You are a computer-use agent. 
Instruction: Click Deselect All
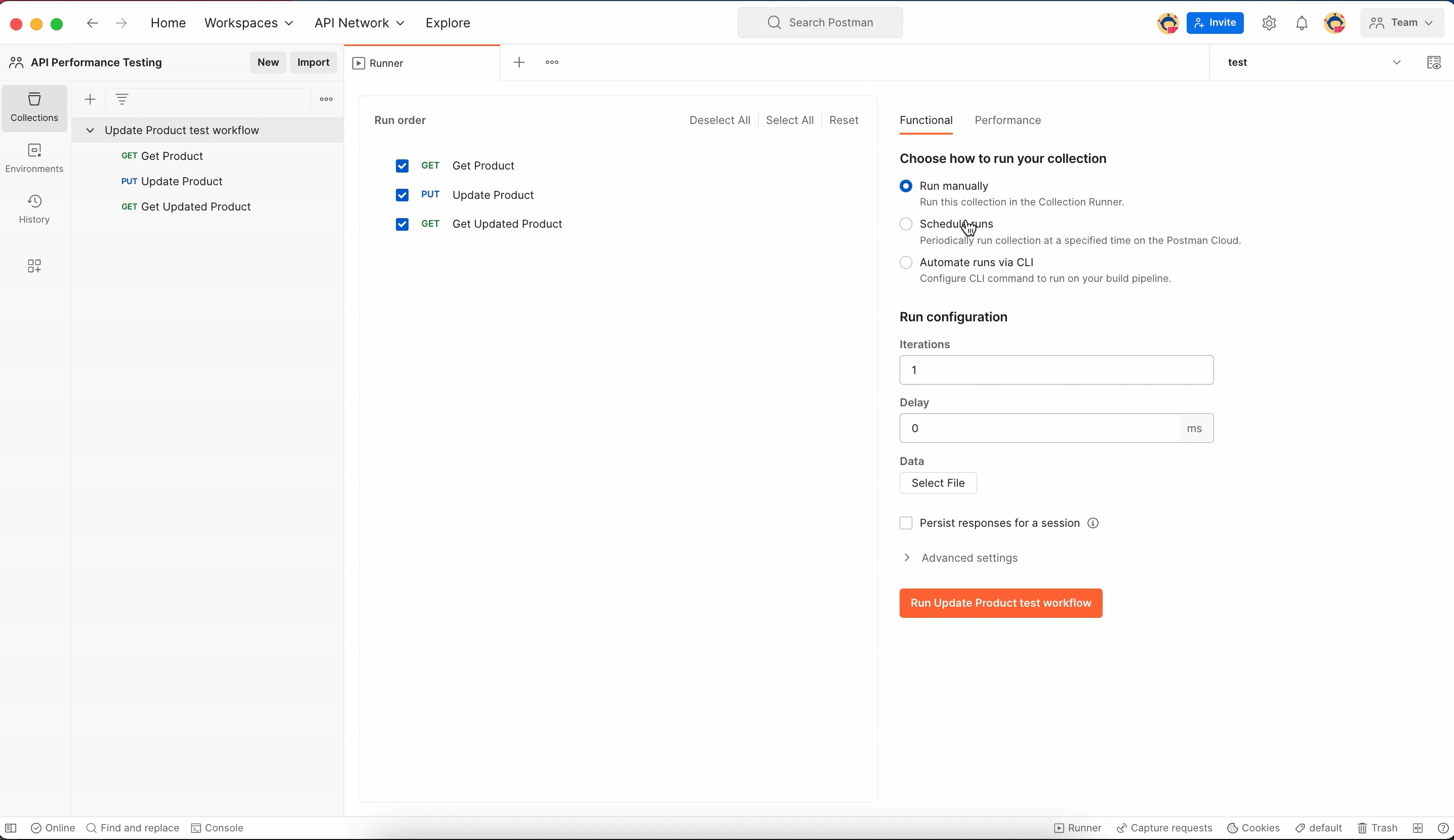[719, 120]
